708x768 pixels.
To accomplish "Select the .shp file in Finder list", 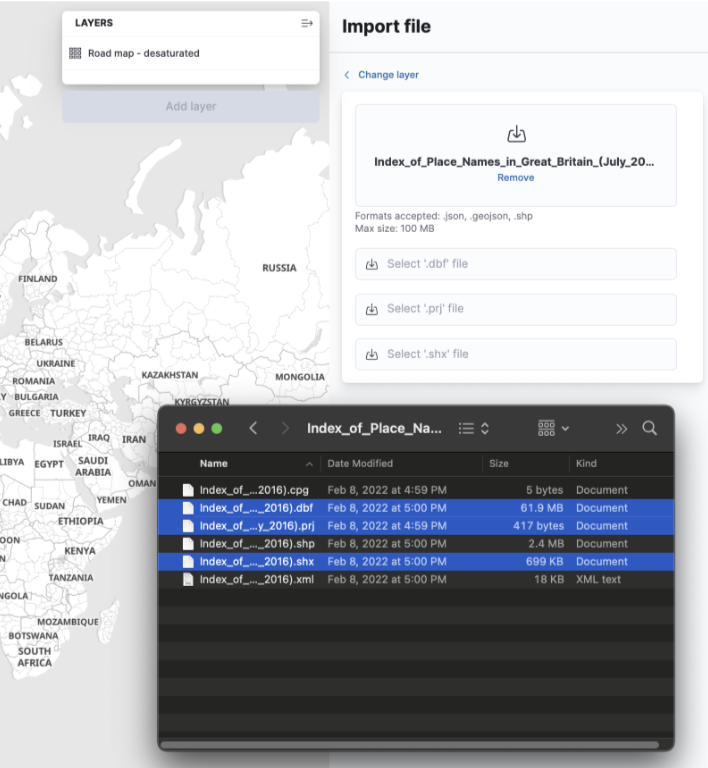I will click(256, 544).
